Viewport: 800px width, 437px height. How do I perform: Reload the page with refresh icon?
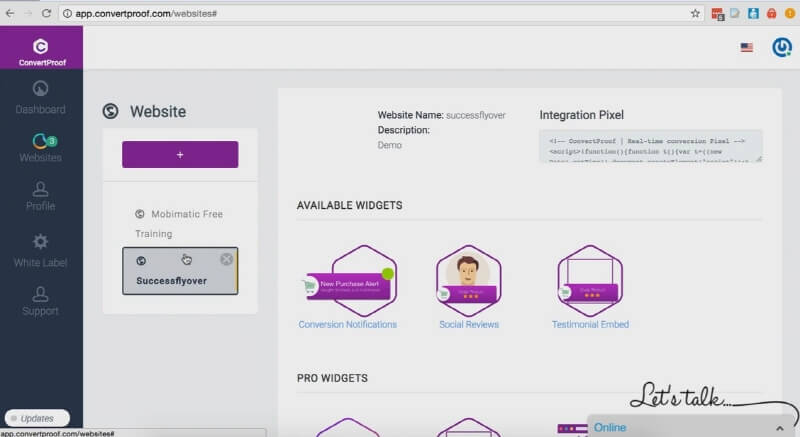[46, 13]
